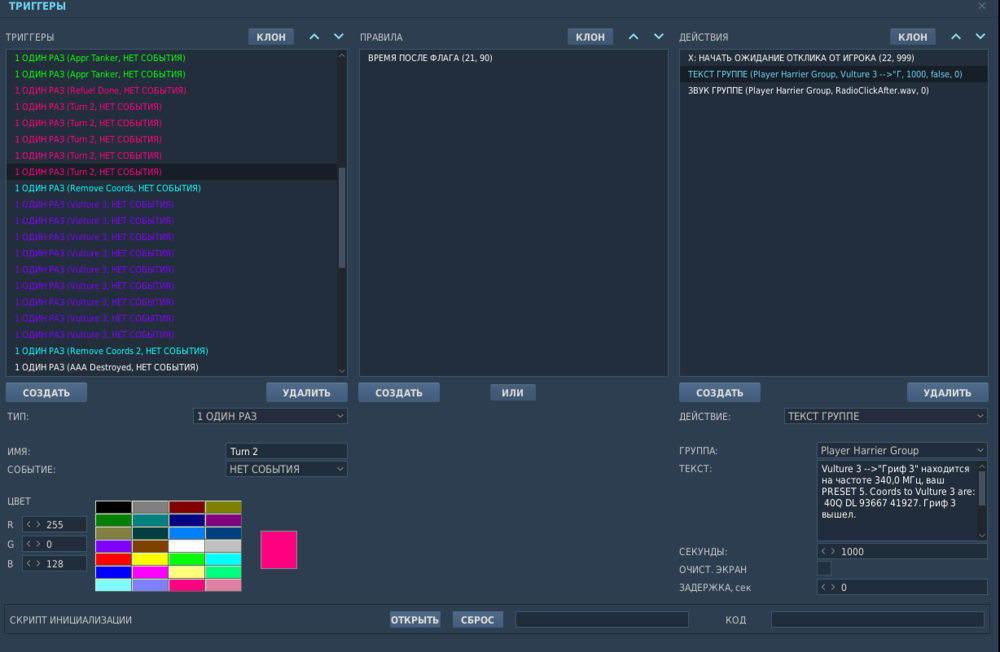The width and height of the screenshot is (1000, 652).
Task: Click the СЕКУНДЫ field showing 1000
Action: pyautogui.click(x=902, y=551)
